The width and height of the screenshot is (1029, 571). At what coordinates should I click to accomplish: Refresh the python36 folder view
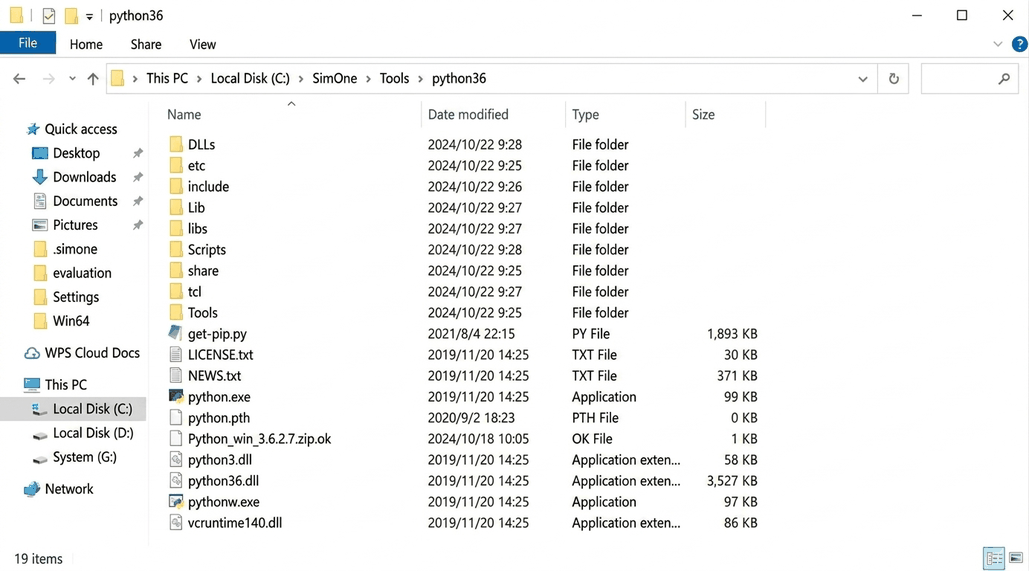click(894, 79)
